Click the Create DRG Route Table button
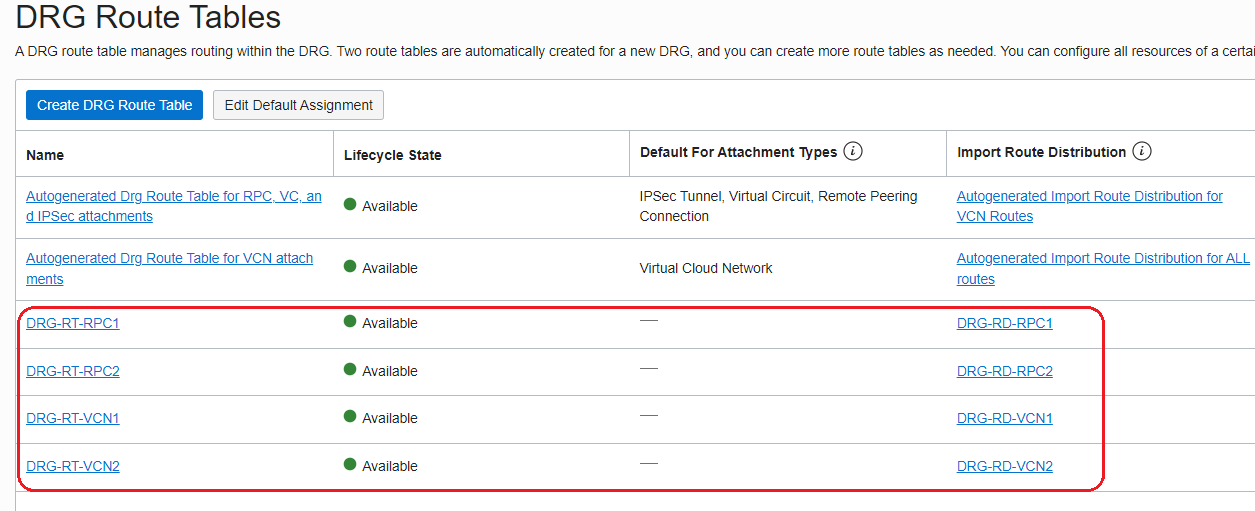1255x511 pixels. pyautogui.click(x=115, y=105)
